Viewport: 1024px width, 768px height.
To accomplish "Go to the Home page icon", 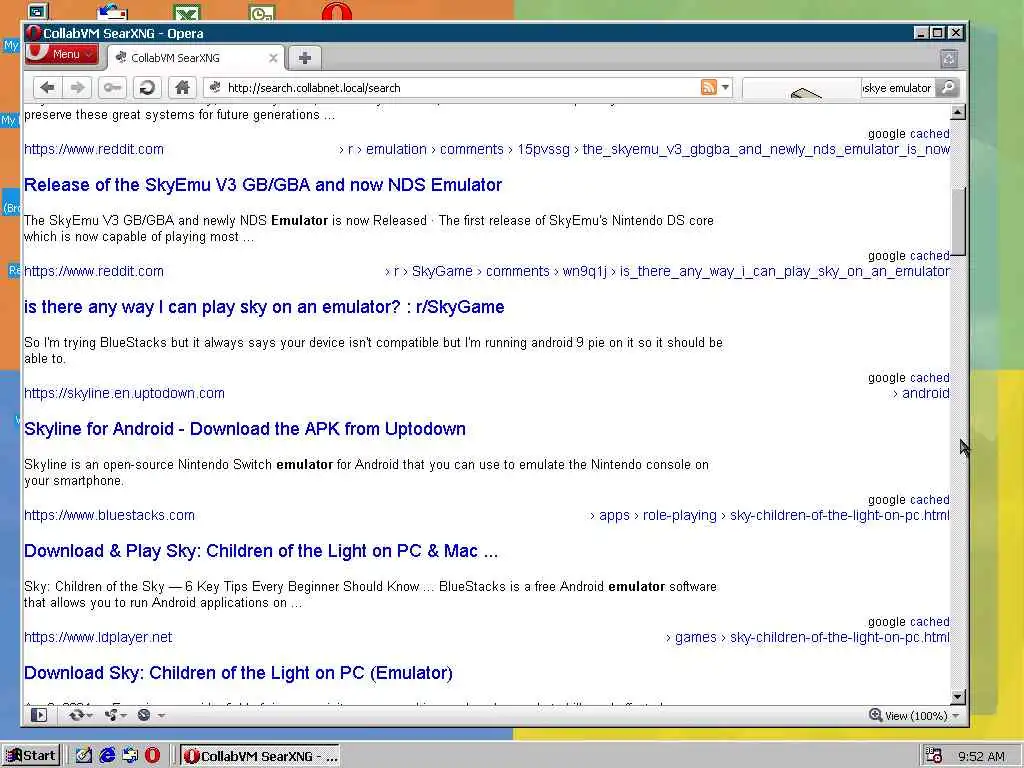I will click(x=182, y=88).
